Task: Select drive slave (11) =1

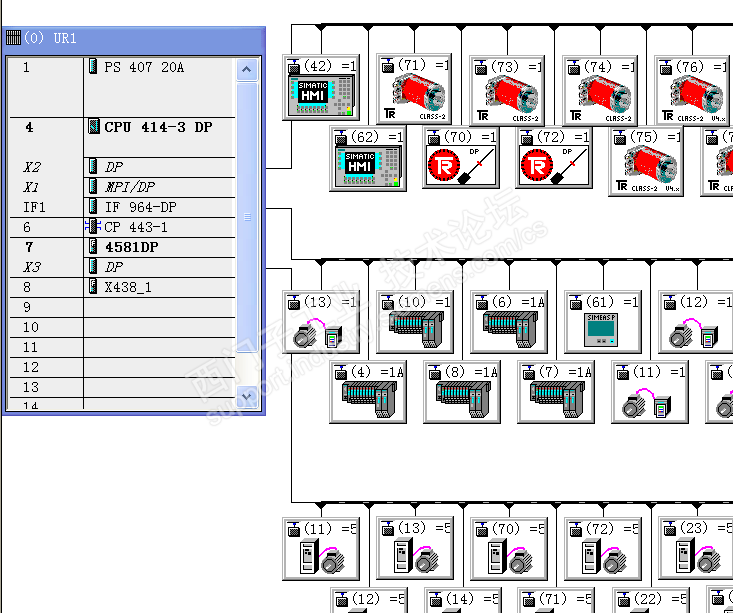Action: pyautogui.click(x=650, y=392)
